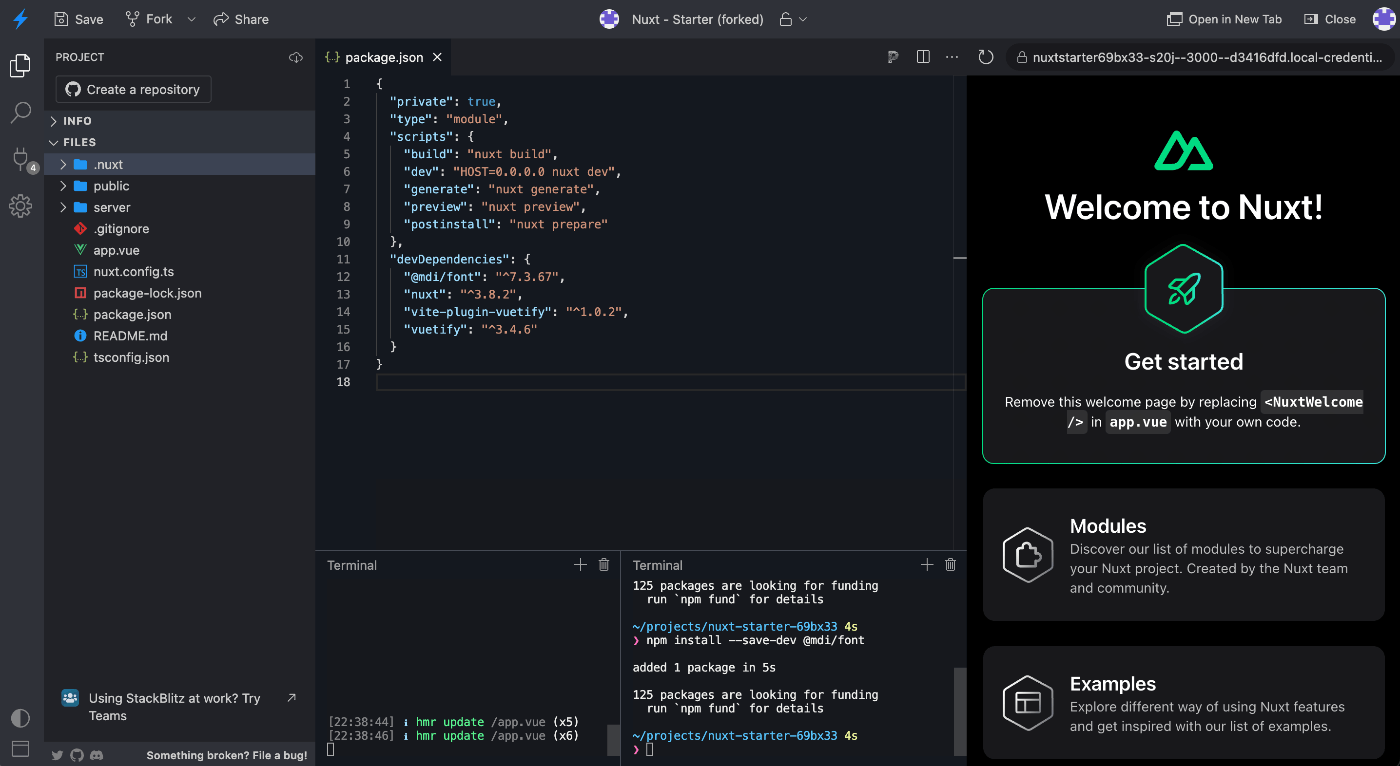Open the Settings gear in sidebar
This screenshot has width=1400, height=766.
[x=20, y=206]
